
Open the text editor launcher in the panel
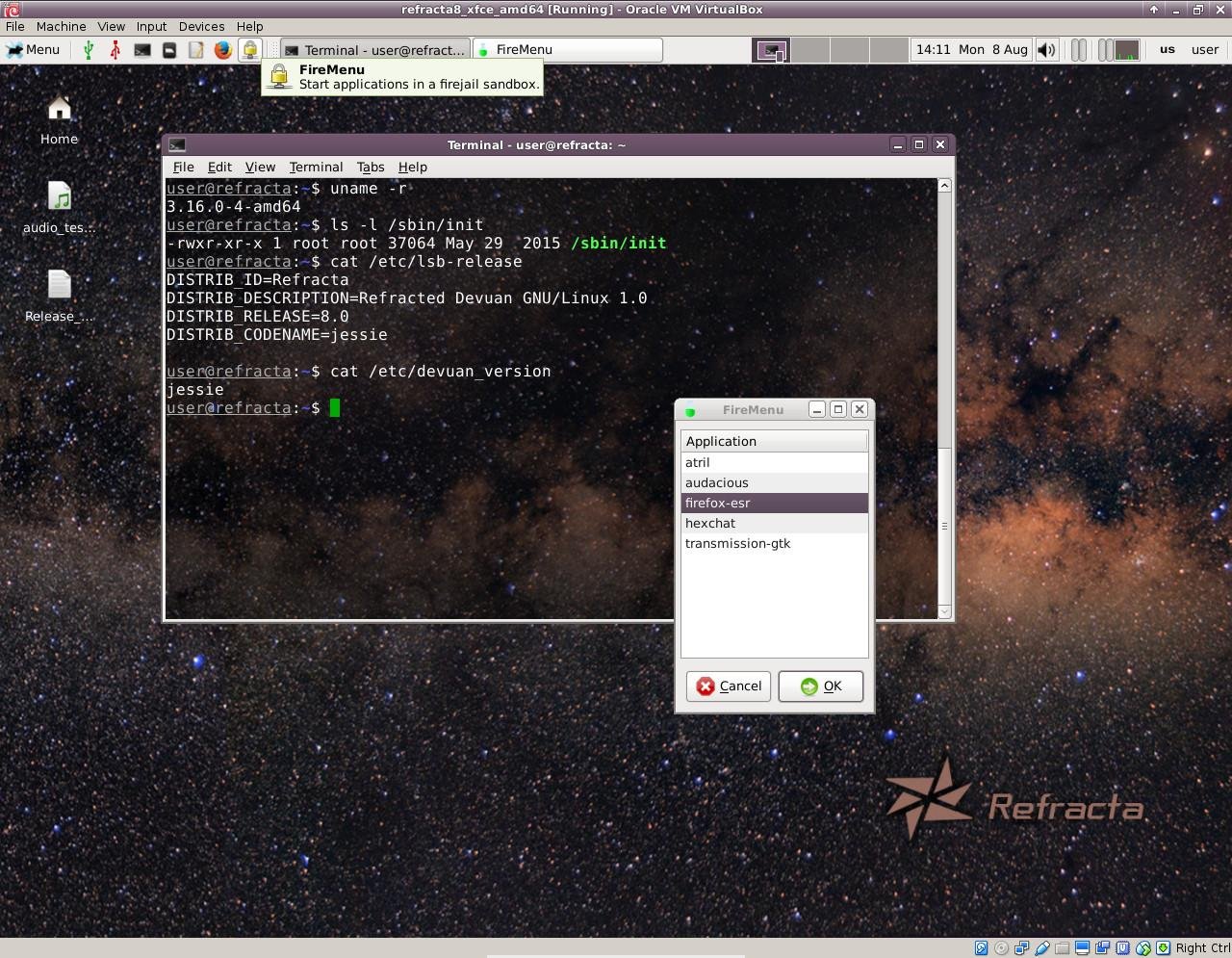click(x=196, y=50)
